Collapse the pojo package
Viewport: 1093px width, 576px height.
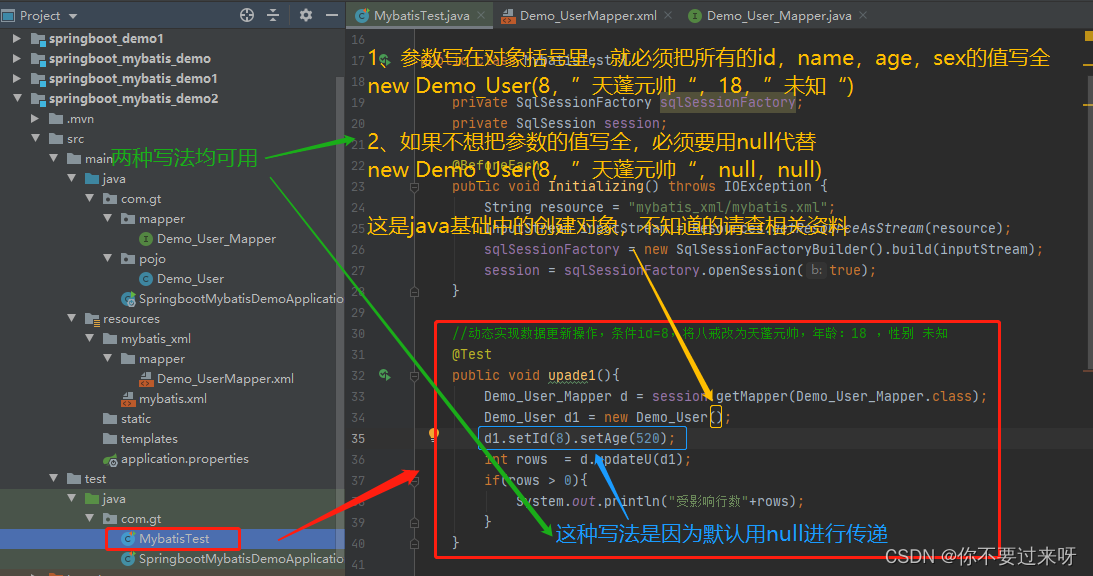point(107,258)
